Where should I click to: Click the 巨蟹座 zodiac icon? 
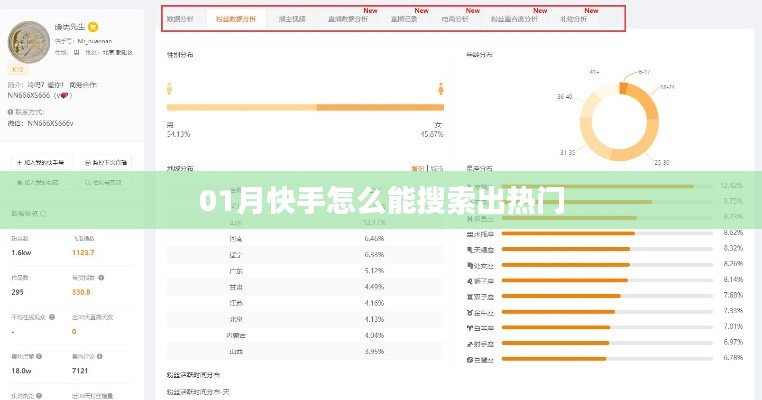[x=469, y=360]
